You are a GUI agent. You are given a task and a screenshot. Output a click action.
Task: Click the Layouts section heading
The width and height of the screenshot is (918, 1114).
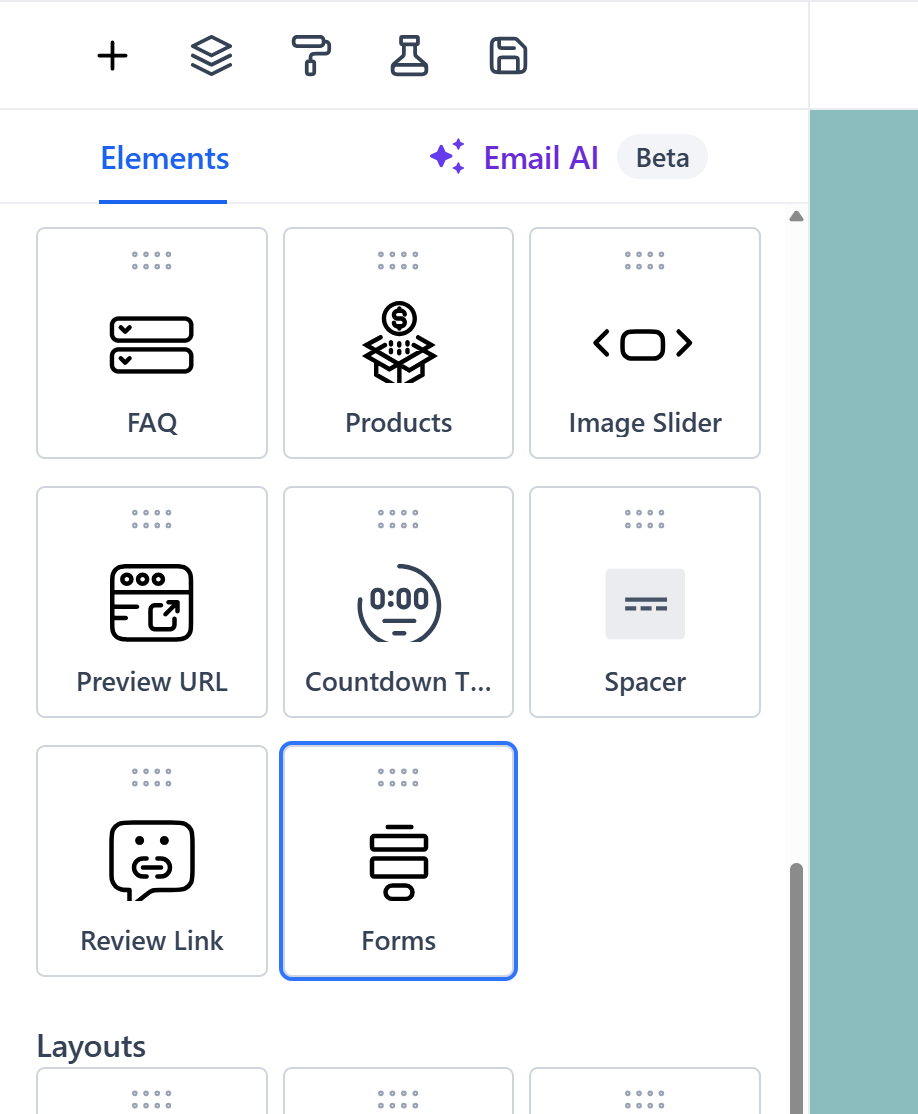coord(90,1046)
